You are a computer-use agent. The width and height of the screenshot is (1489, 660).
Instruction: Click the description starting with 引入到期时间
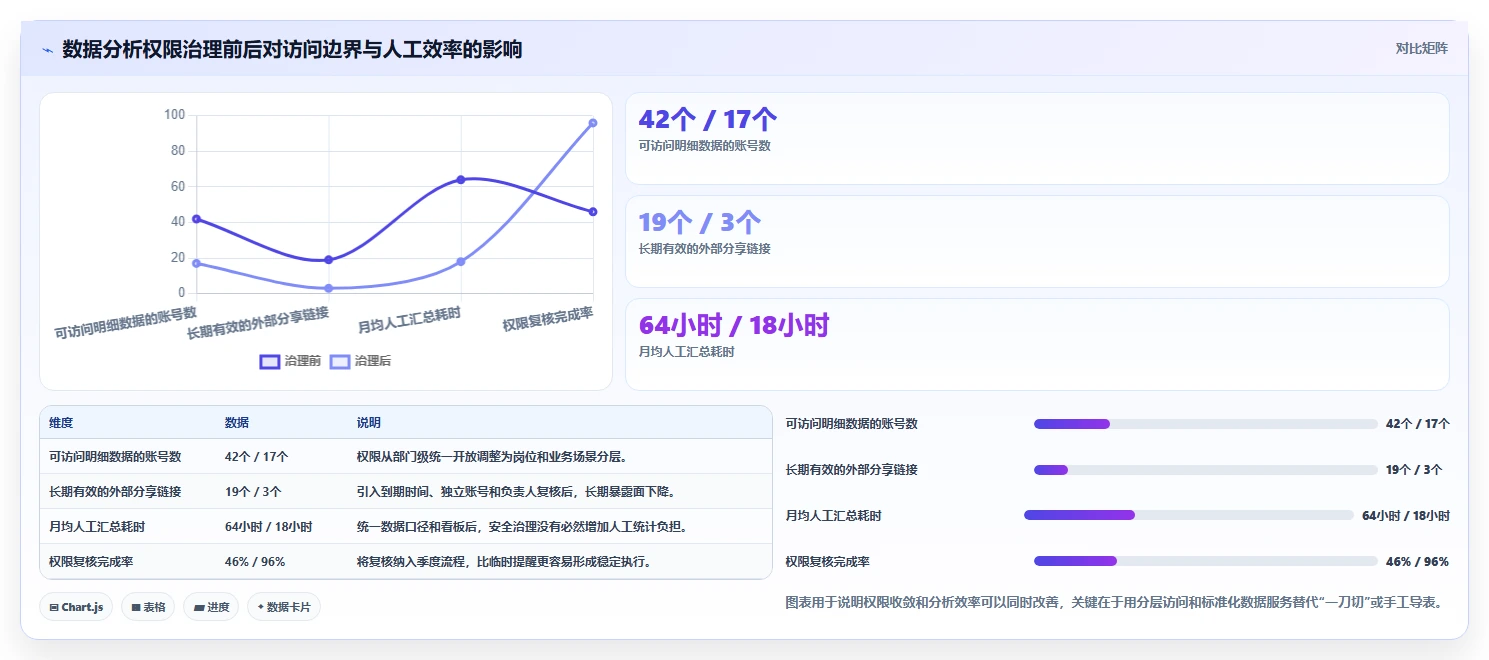pos(517,491)
